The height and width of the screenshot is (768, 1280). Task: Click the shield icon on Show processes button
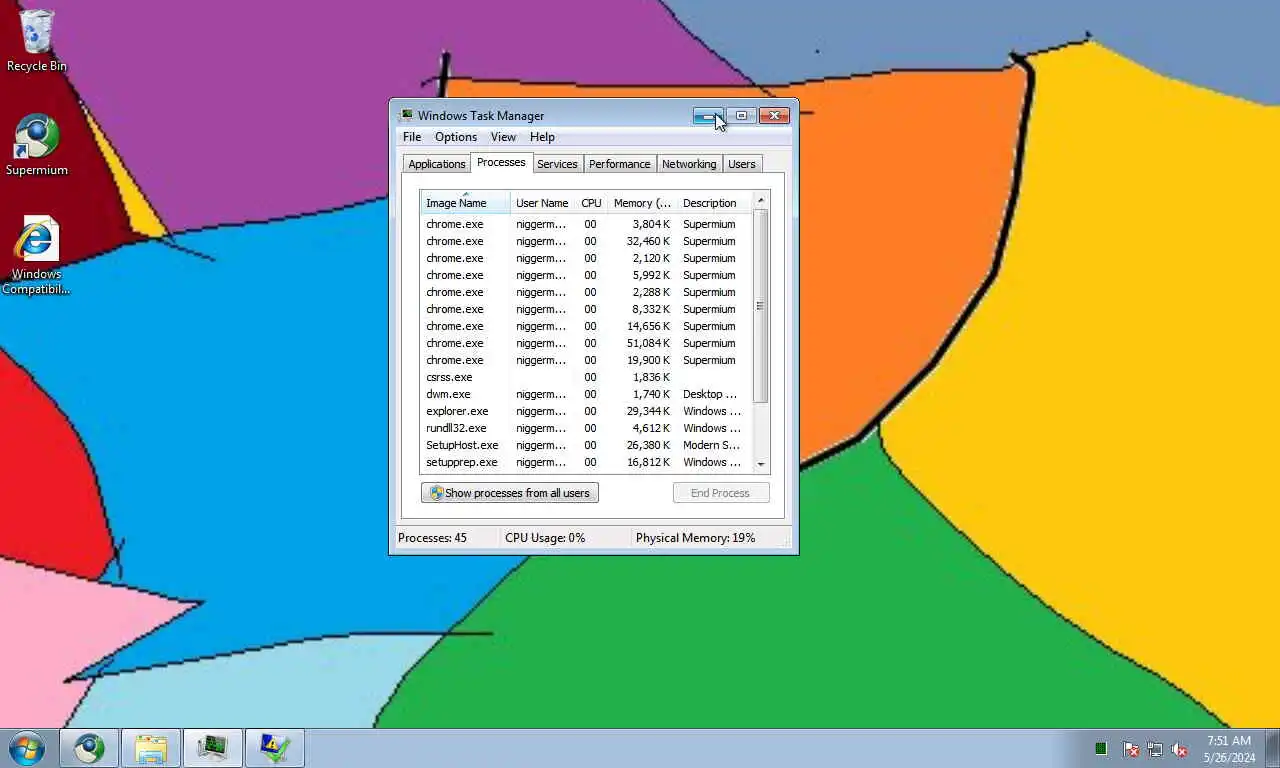pos(435,493)
